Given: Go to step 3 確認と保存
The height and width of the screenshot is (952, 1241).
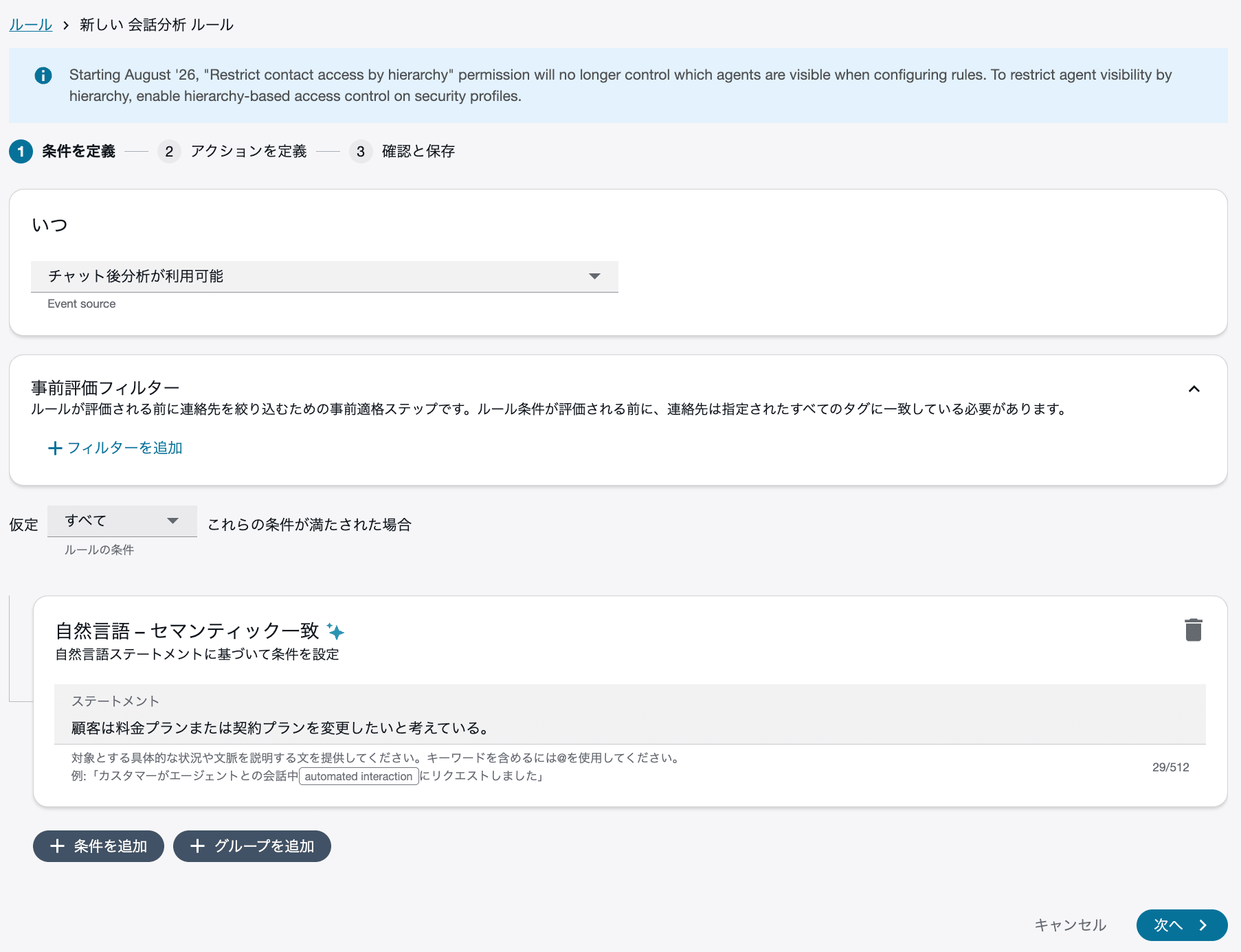Looking at the screenshot, I should pos(402,151).
